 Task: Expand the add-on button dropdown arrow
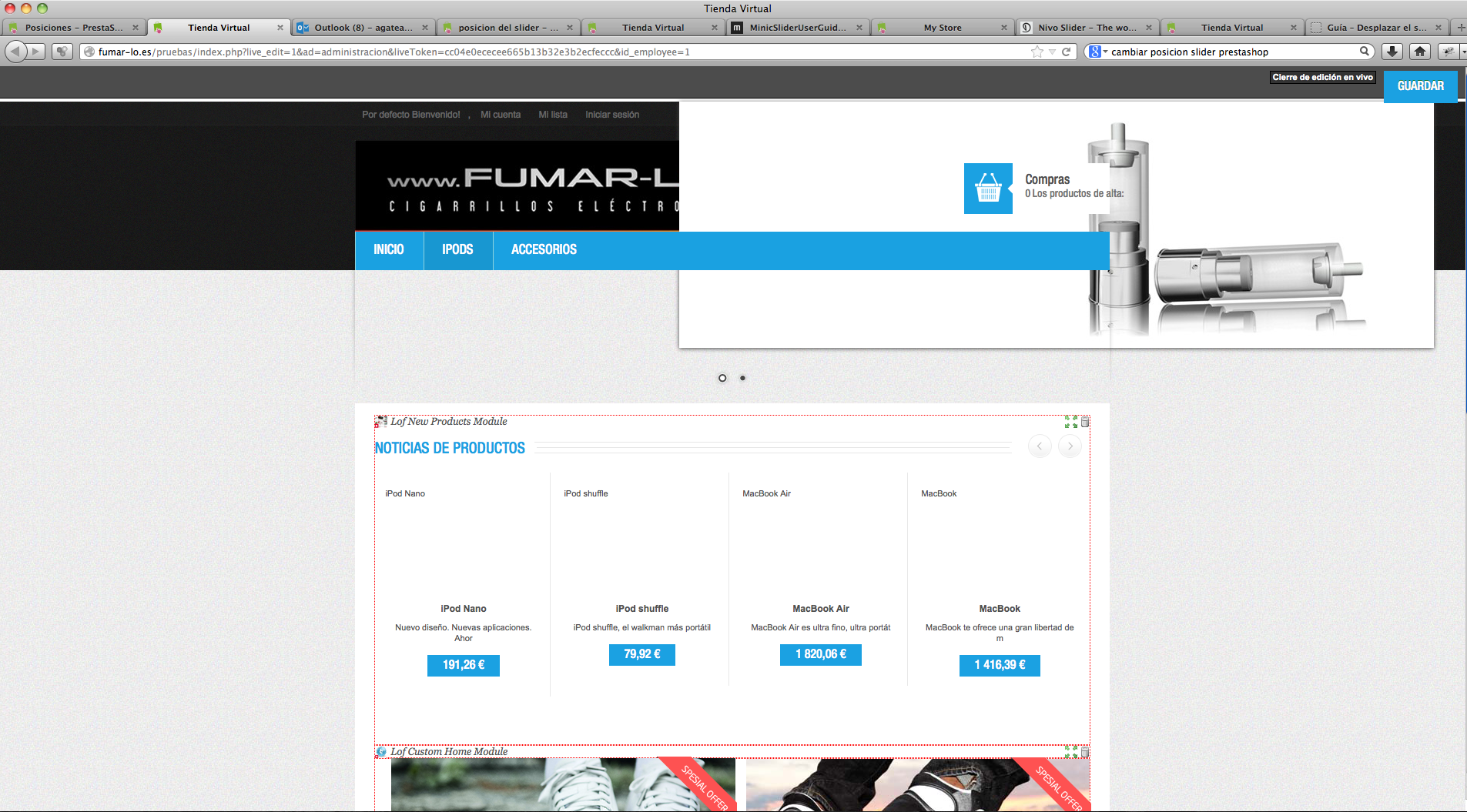click(x=1462, y=52)
